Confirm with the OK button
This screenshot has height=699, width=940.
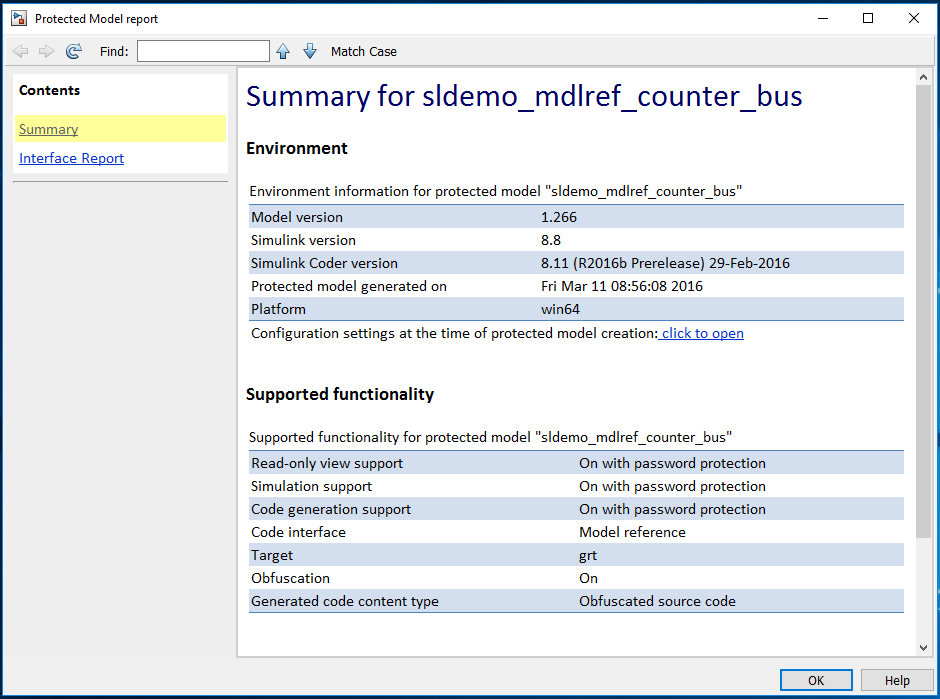[816, 680]
